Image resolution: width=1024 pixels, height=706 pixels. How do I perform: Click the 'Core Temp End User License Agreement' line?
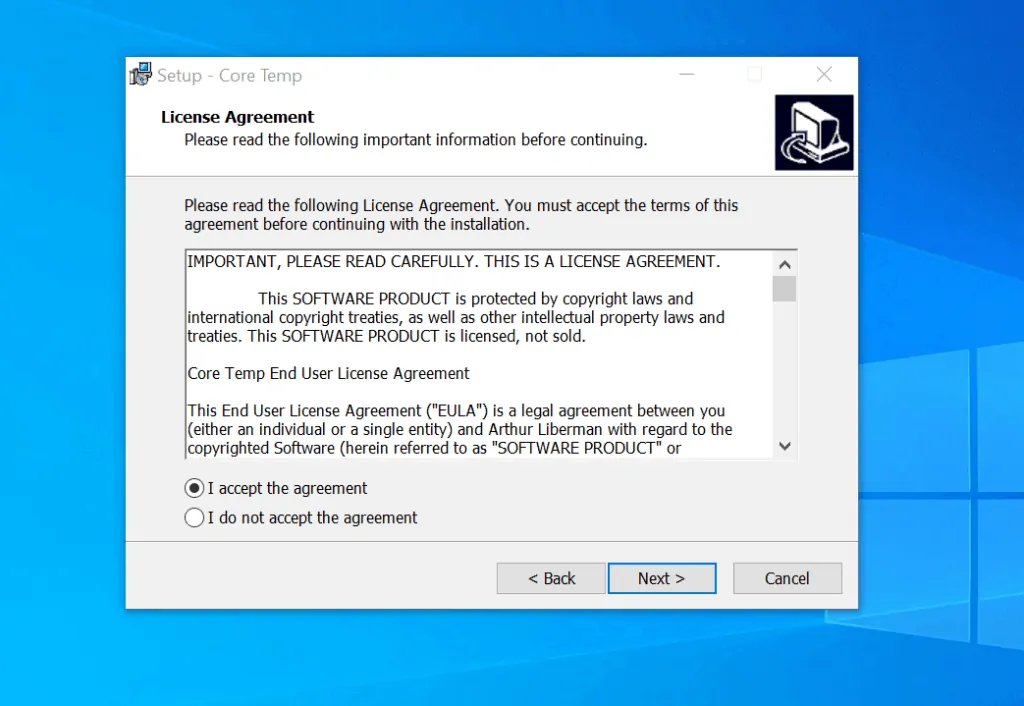[326, 373]
